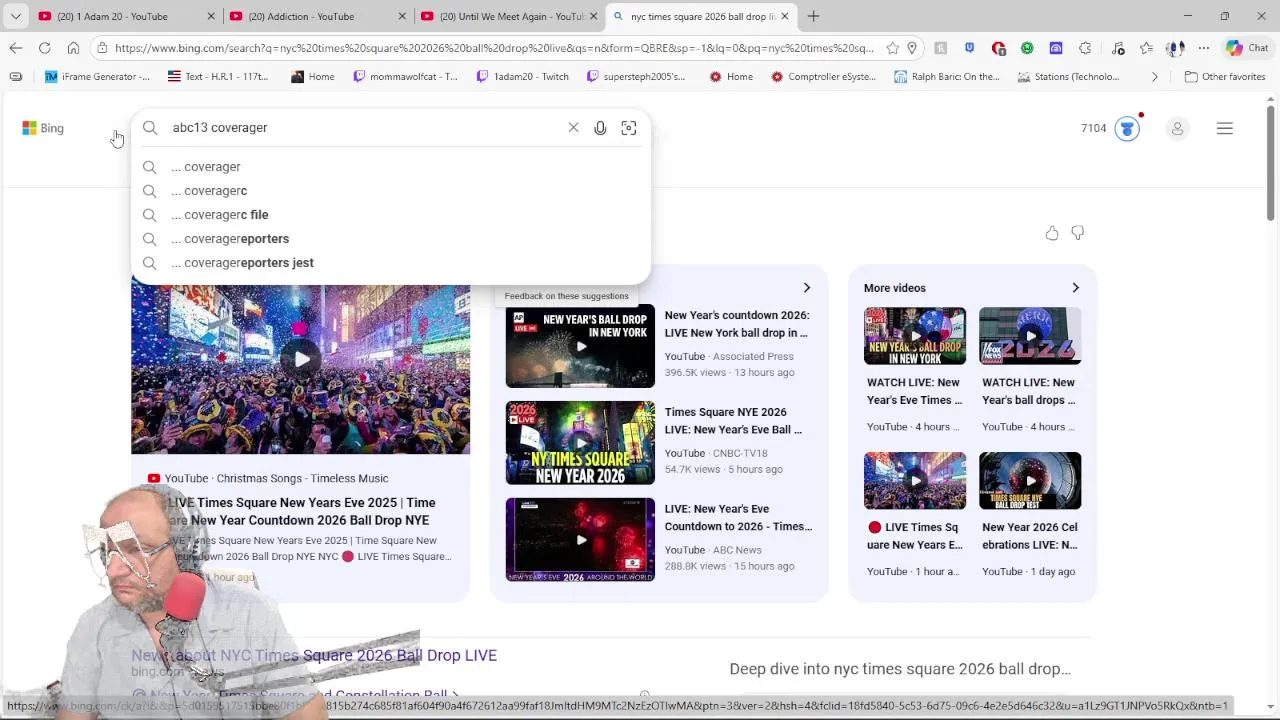
Task: Open the tab actions dropdown arrow
Action: coord(16,16)
